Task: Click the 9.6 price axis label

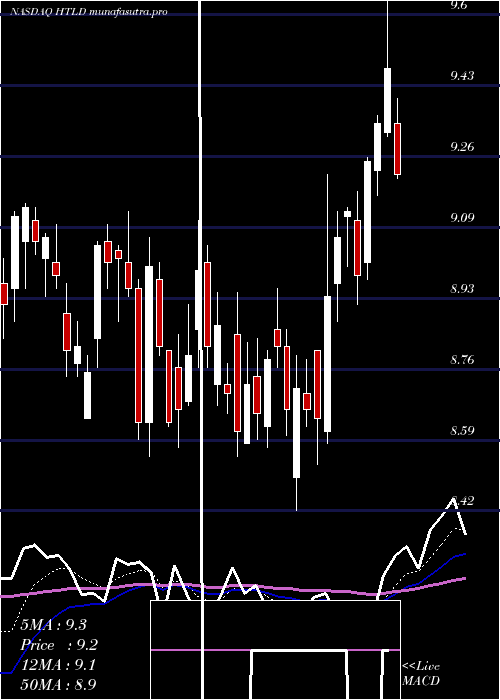Action: 458,5
